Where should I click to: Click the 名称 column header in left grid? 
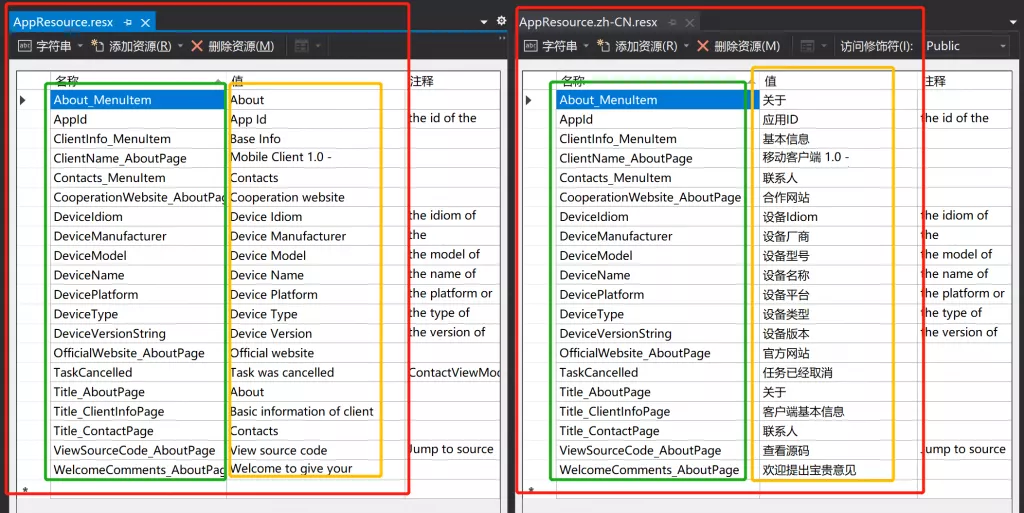pos(66,81)
